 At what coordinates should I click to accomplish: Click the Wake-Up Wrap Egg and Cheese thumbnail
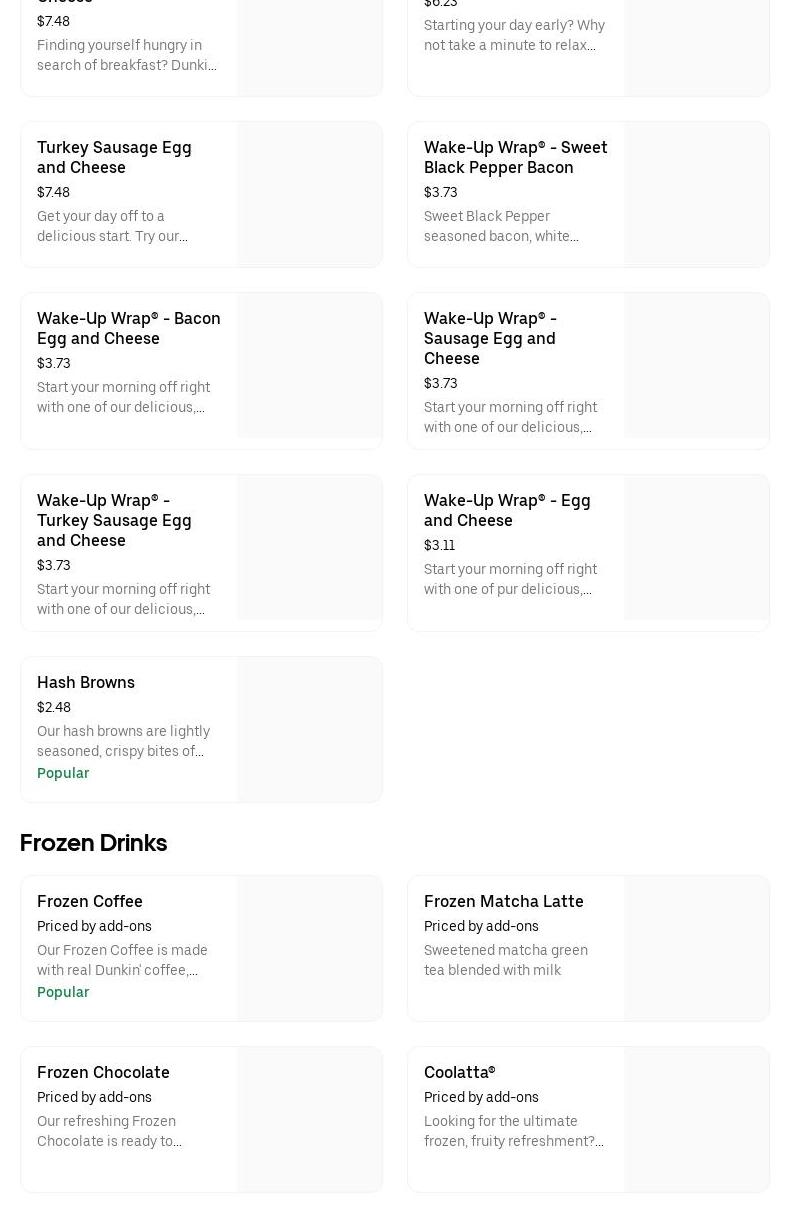pos(696,547)
